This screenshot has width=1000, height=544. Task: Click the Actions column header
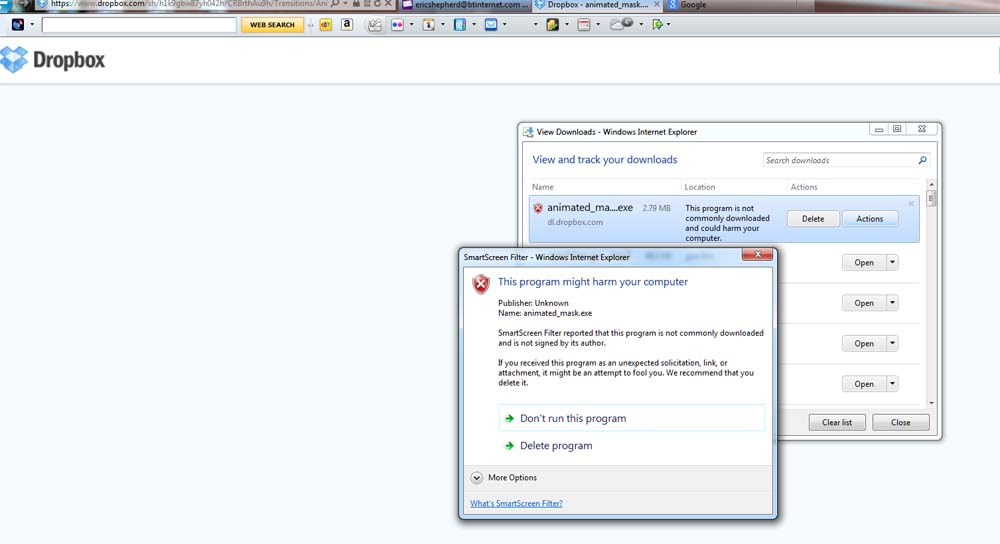804,187
